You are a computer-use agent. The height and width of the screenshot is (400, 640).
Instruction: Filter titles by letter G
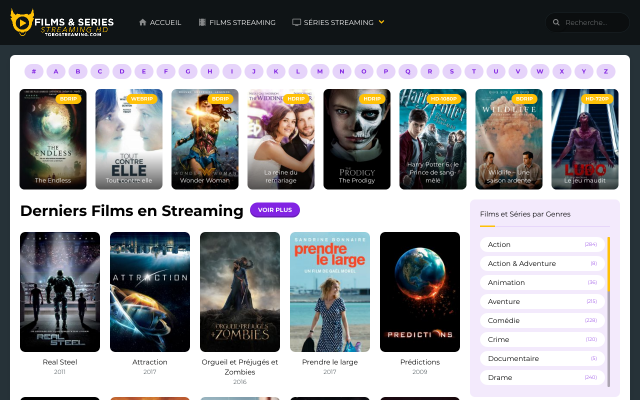188,71
